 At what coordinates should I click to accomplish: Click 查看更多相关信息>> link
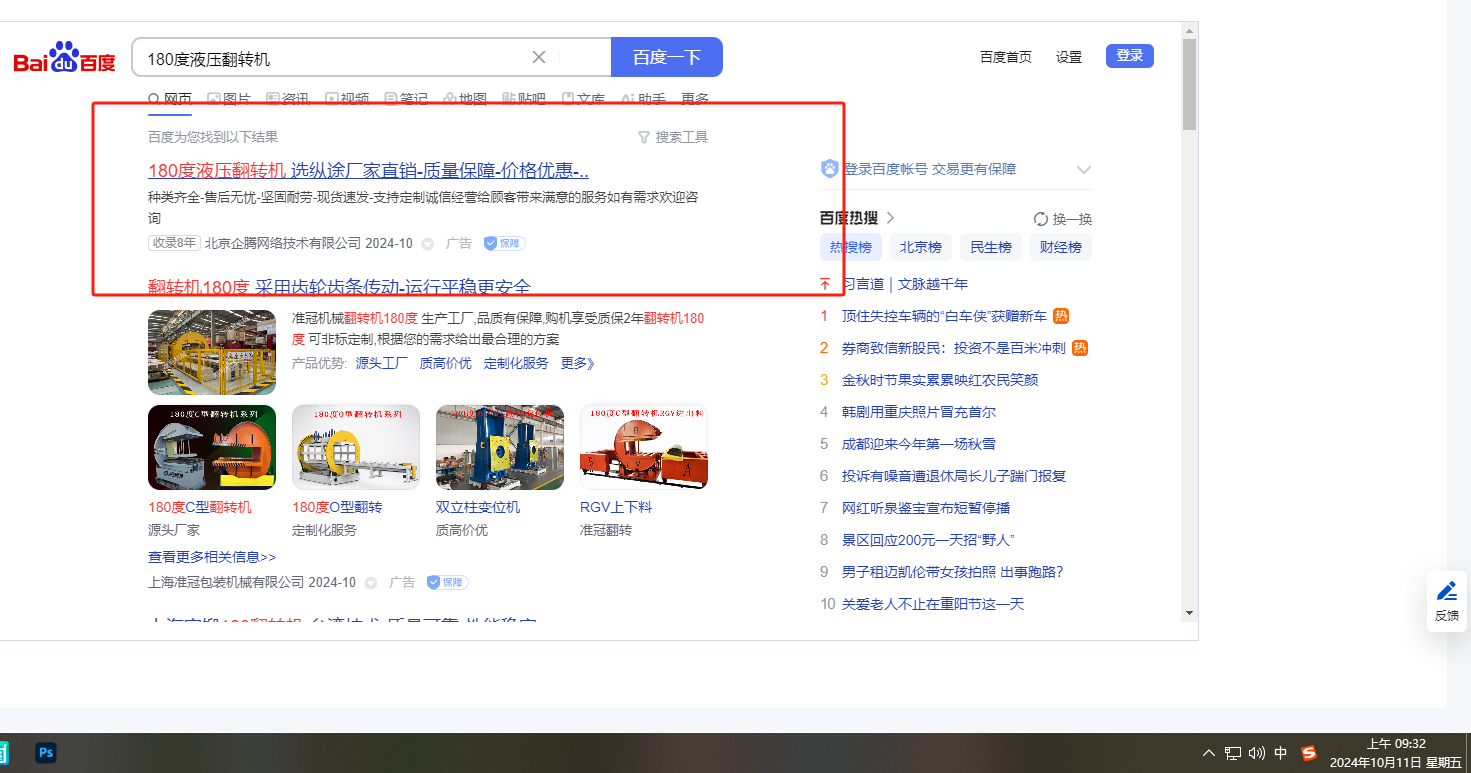pos(212,557)
